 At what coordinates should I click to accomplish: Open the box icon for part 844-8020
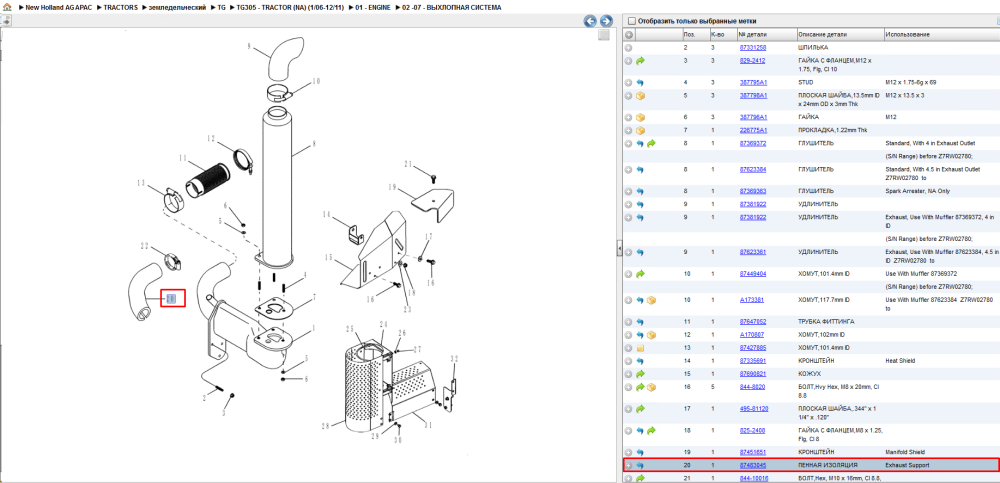[651, 387]
